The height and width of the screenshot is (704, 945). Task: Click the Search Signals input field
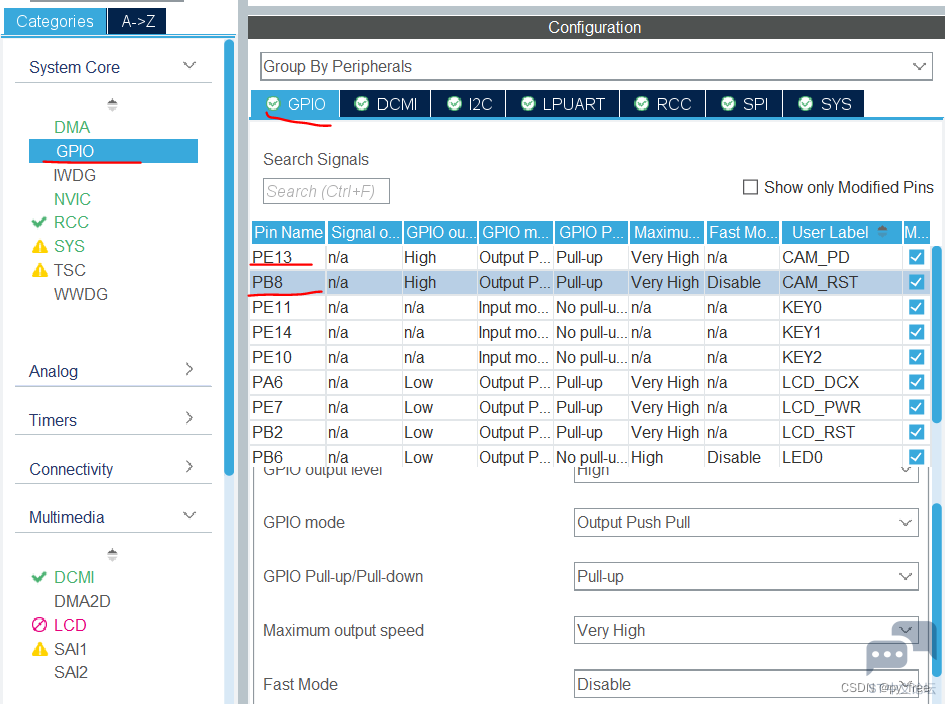tap(326, 191)
